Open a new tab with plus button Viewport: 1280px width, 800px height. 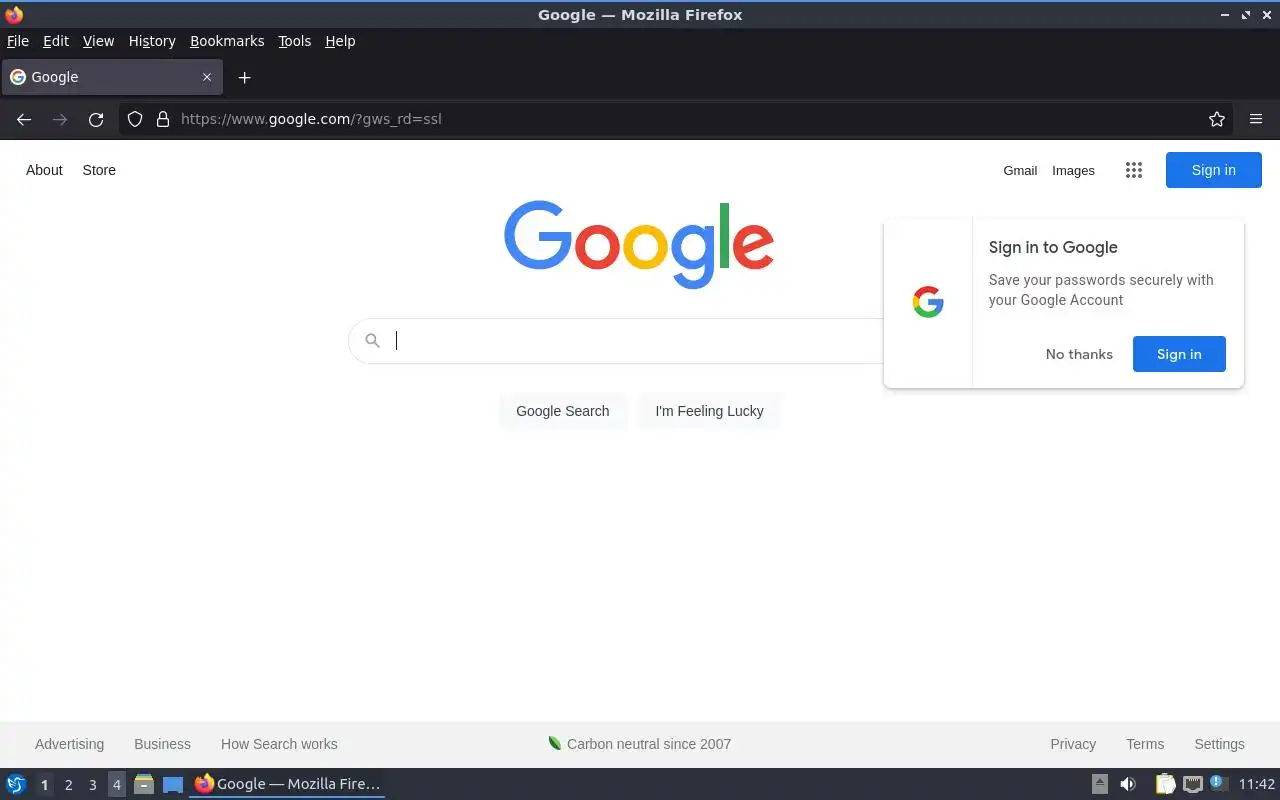(x=244, y=77)
